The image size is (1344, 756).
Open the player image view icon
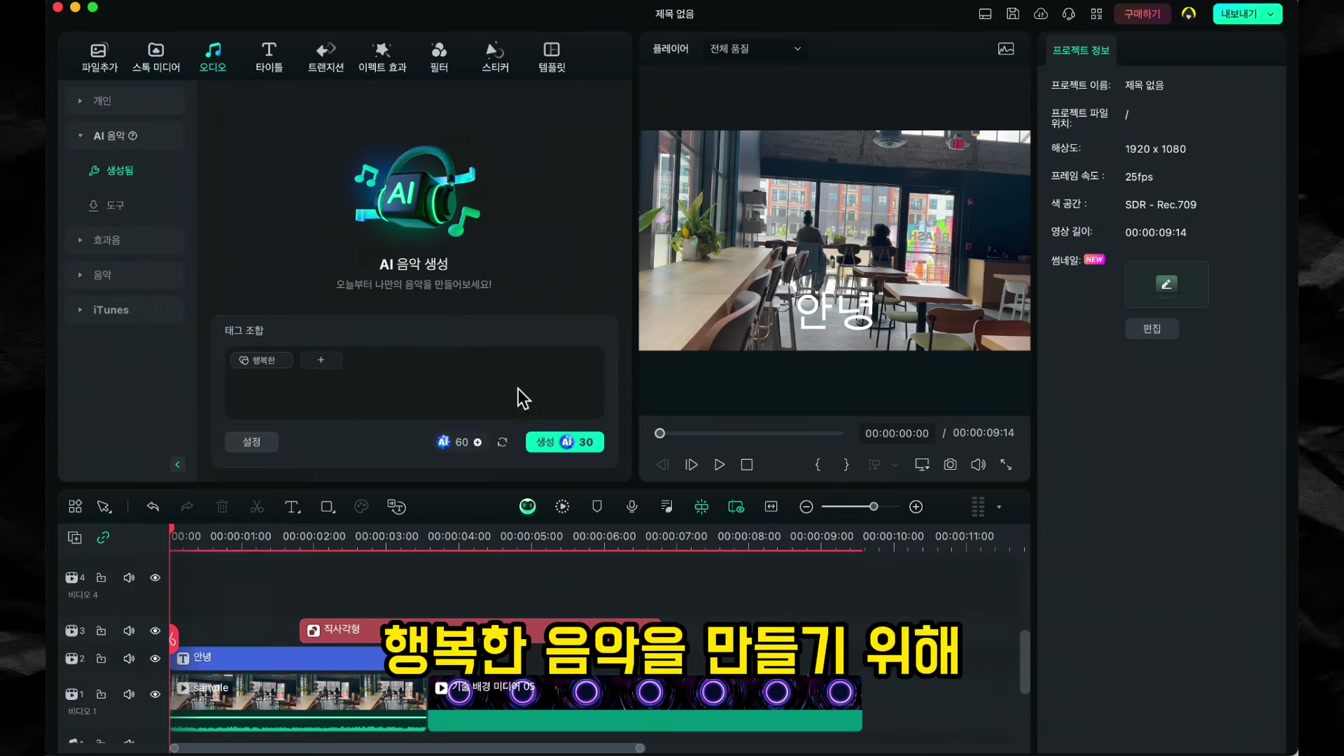[x=1006, y=49]
